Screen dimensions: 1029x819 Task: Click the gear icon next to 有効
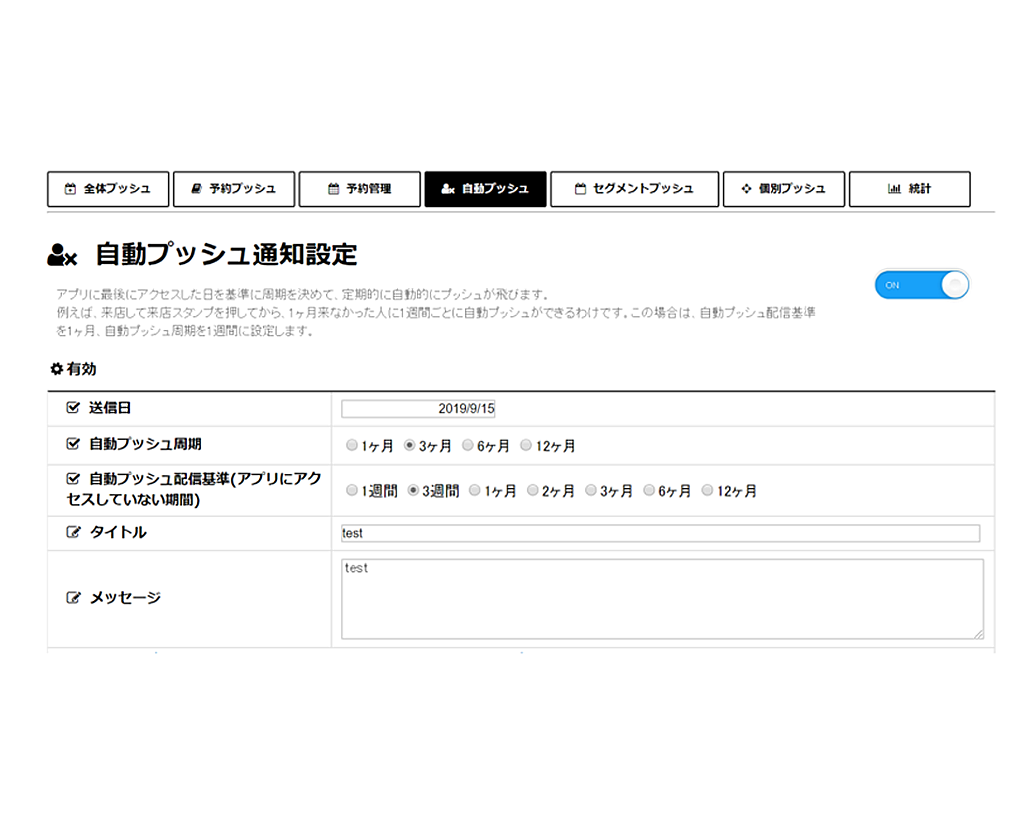[x=55, y=369]
